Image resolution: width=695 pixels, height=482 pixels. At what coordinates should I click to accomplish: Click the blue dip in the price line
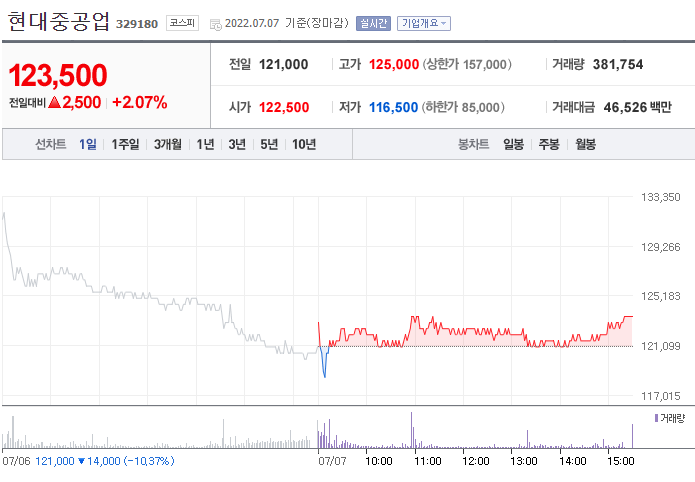click(x=324, y=364)
